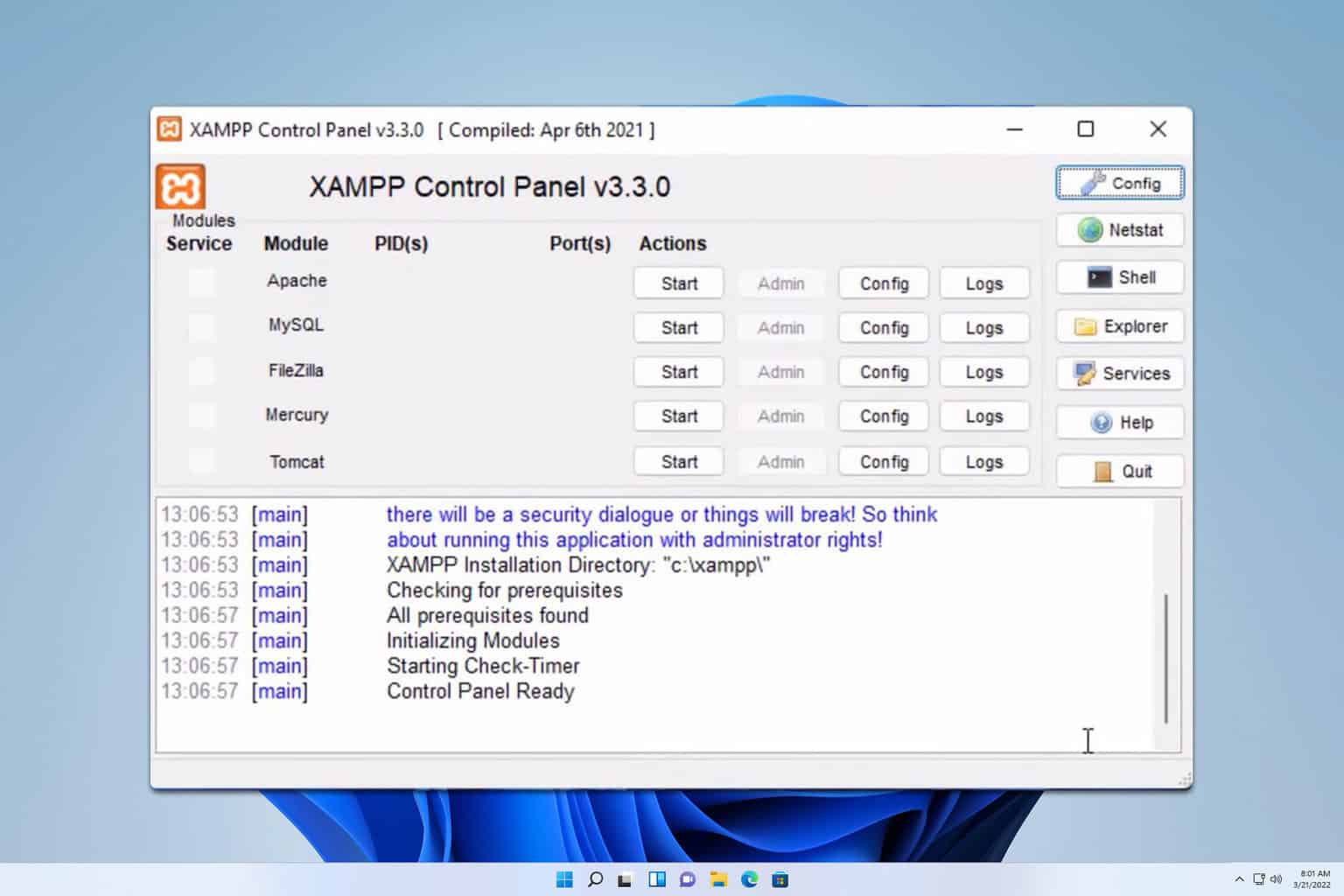The image size is (1344, 896).
Task: Open Logs for Apache
Action: click(x=984, y=283)
